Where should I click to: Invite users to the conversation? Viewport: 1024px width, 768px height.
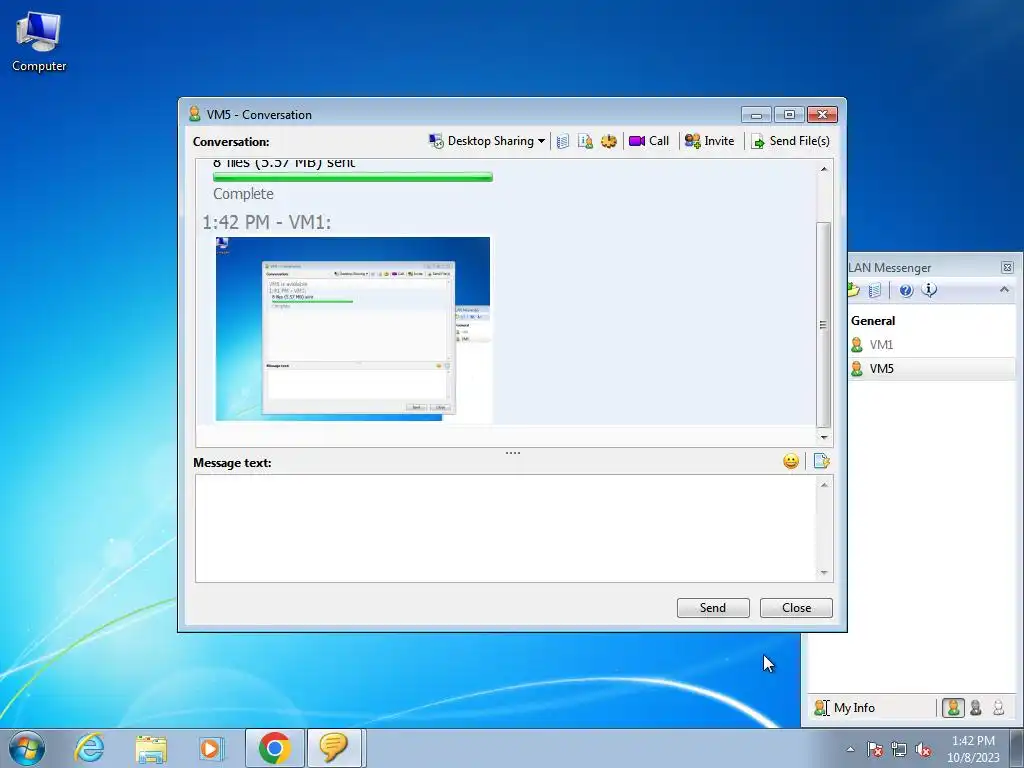[x=709, y=141]
